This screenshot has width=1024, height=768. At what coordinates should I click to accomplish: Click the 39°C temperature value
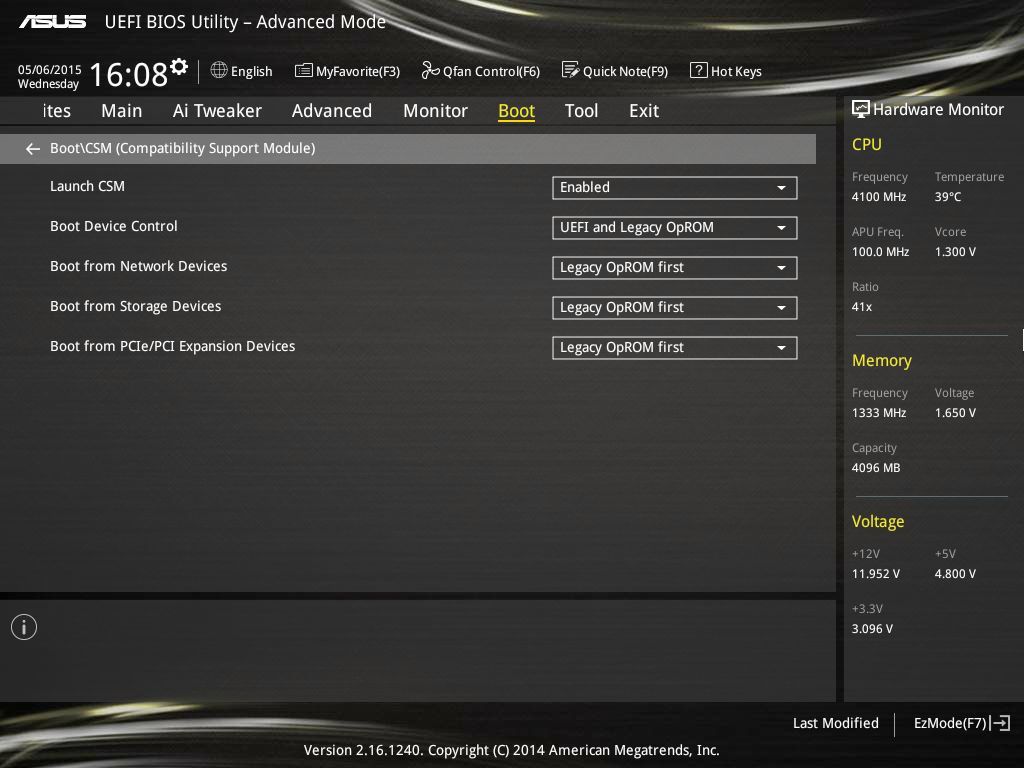(948, 197)
